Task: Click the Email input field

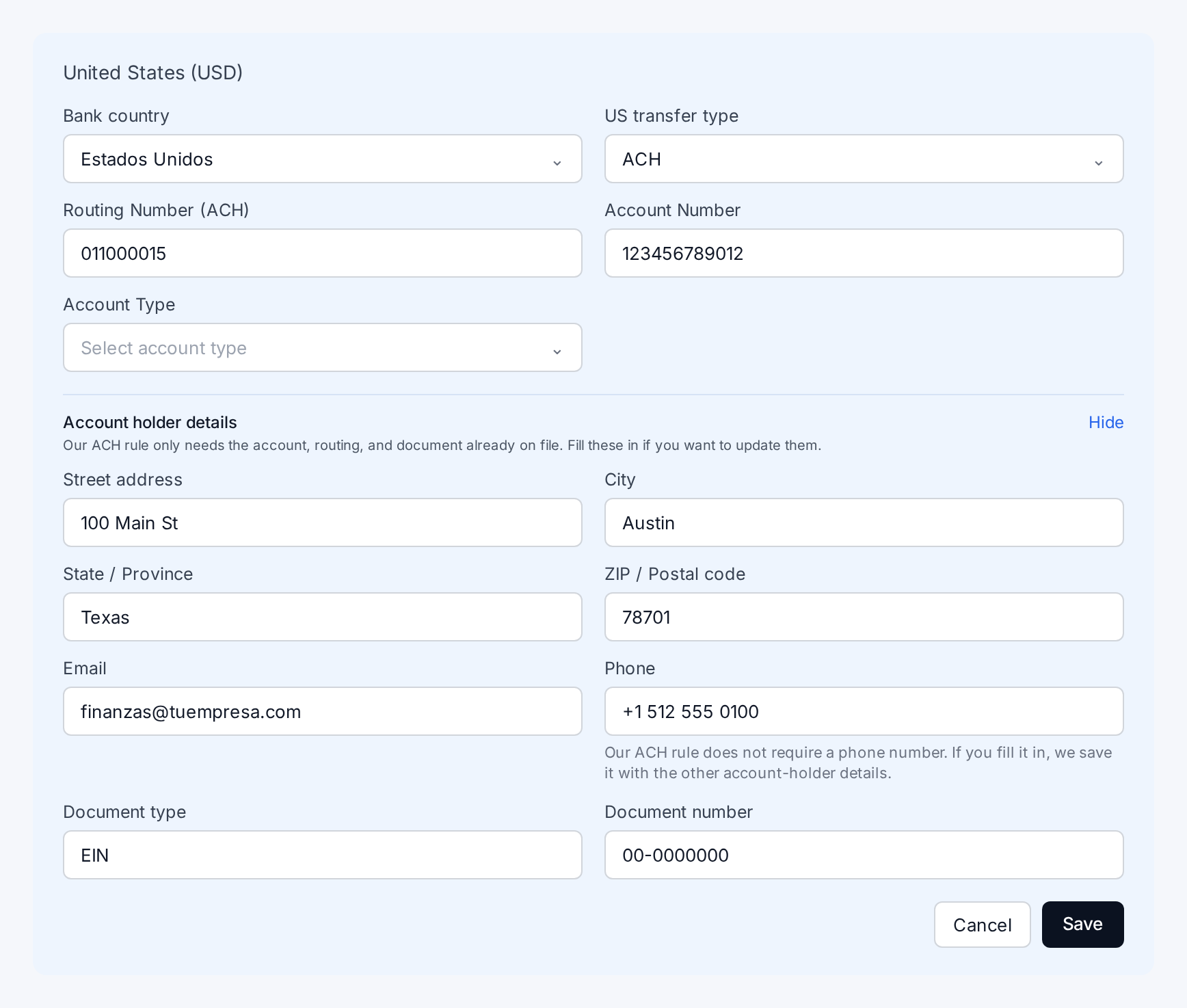Action: [323, 711]
